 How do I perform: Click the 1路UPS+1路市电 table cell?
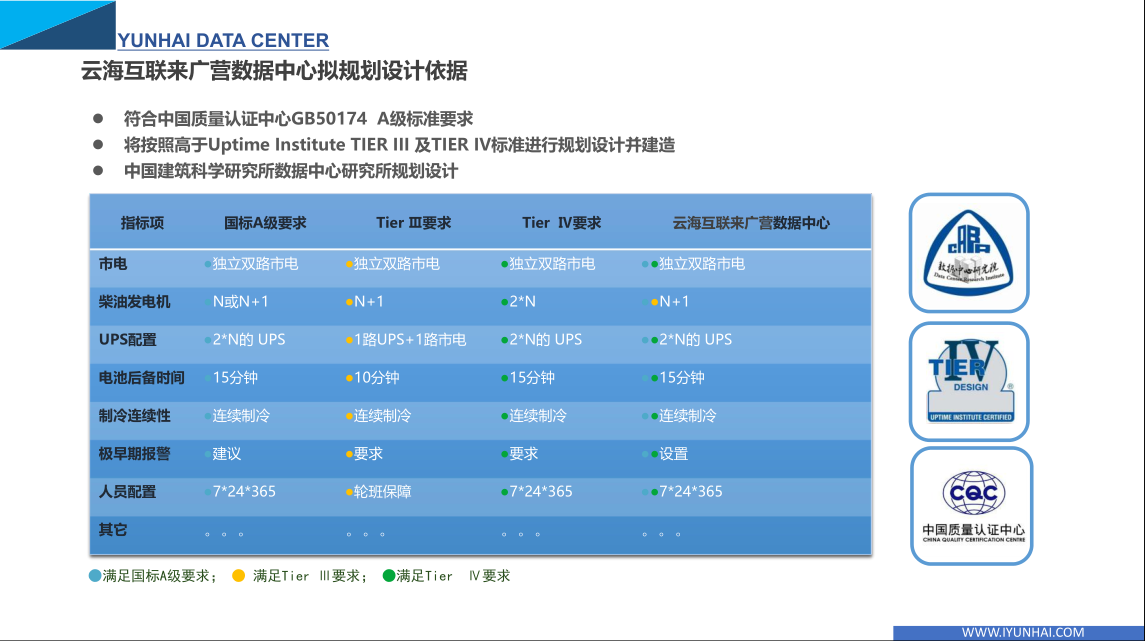pyautogui.click(x=410, y=340)
